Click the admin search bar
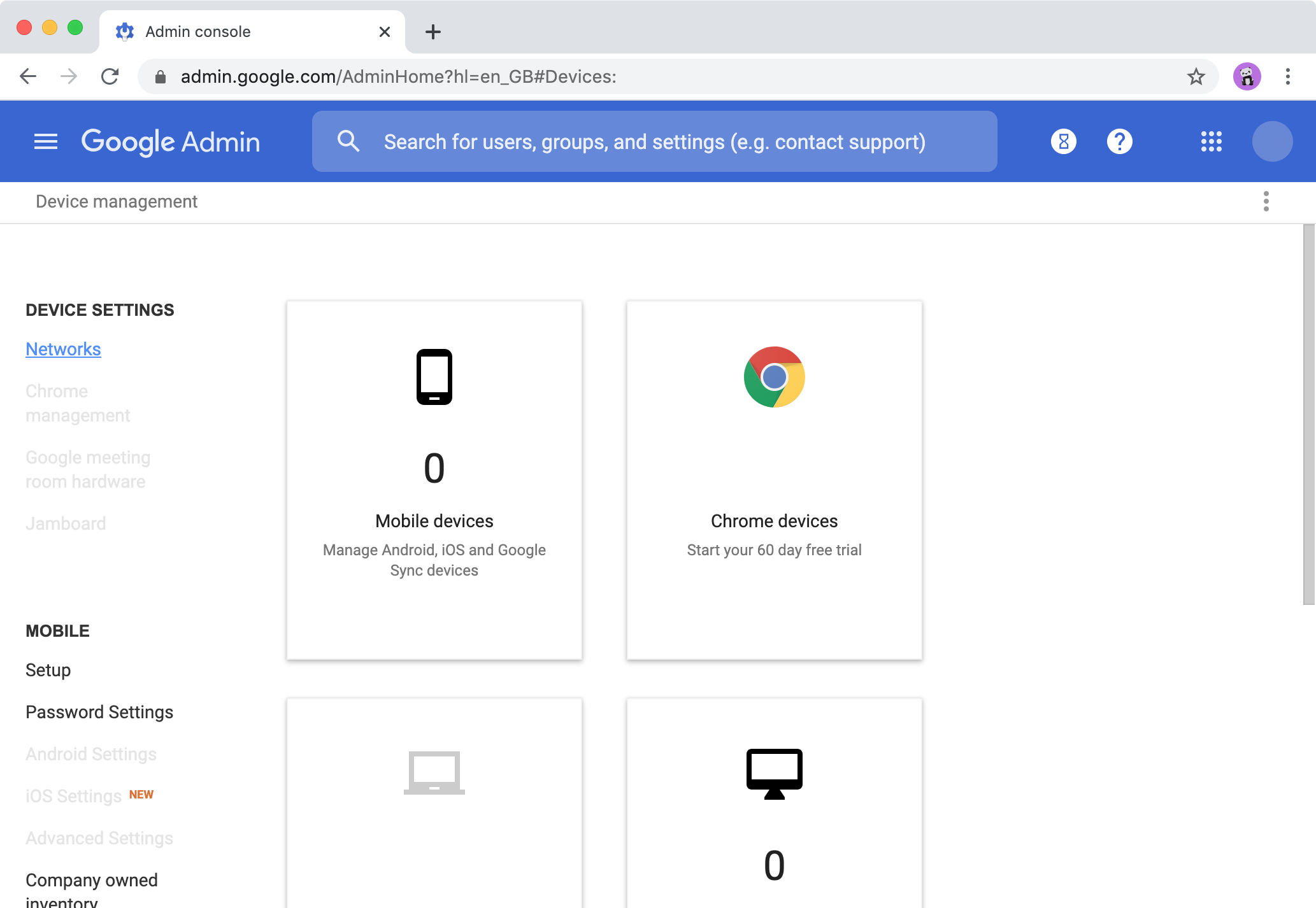This screenshot has height=908, width=1316. click(x=654, y=141)
